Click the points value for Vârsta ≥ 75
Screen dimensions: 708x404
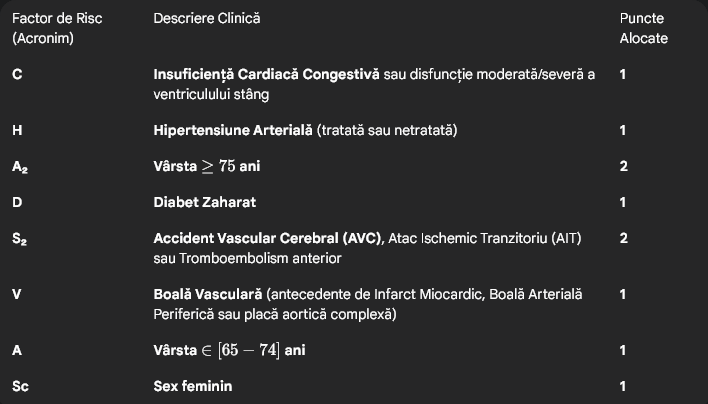click(x=623, y=166)
